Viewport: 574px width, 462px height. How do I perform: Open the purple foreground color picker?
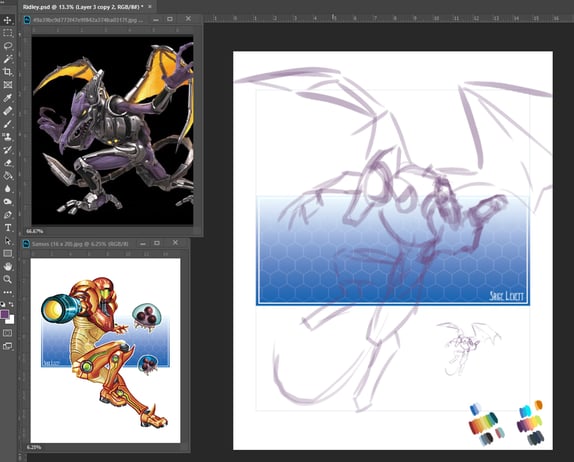tap(4, 314)
